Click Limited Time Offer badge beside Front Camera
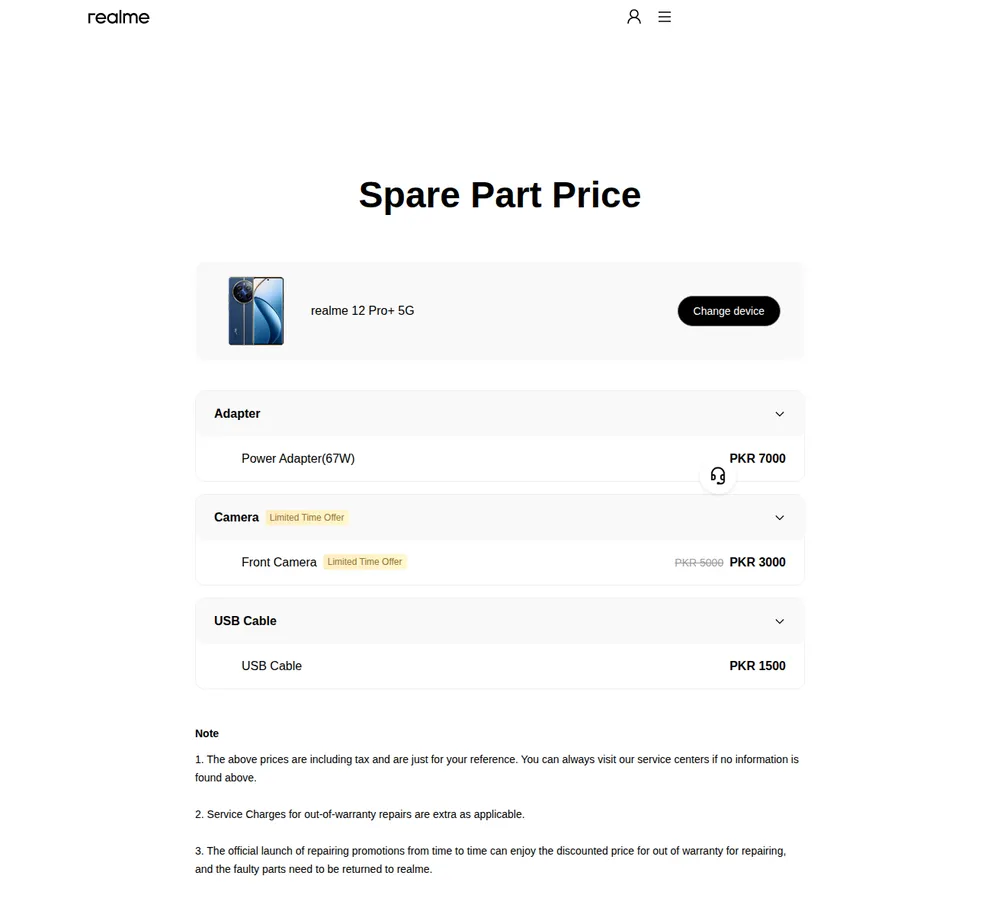 pyautogui.click(x=365, y=562)
